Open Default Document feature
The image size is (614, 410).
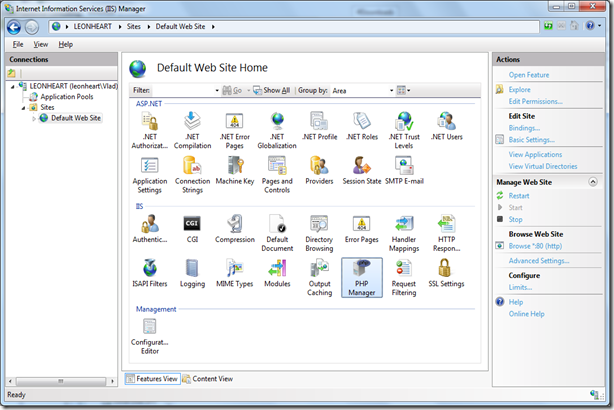(277, 233)
